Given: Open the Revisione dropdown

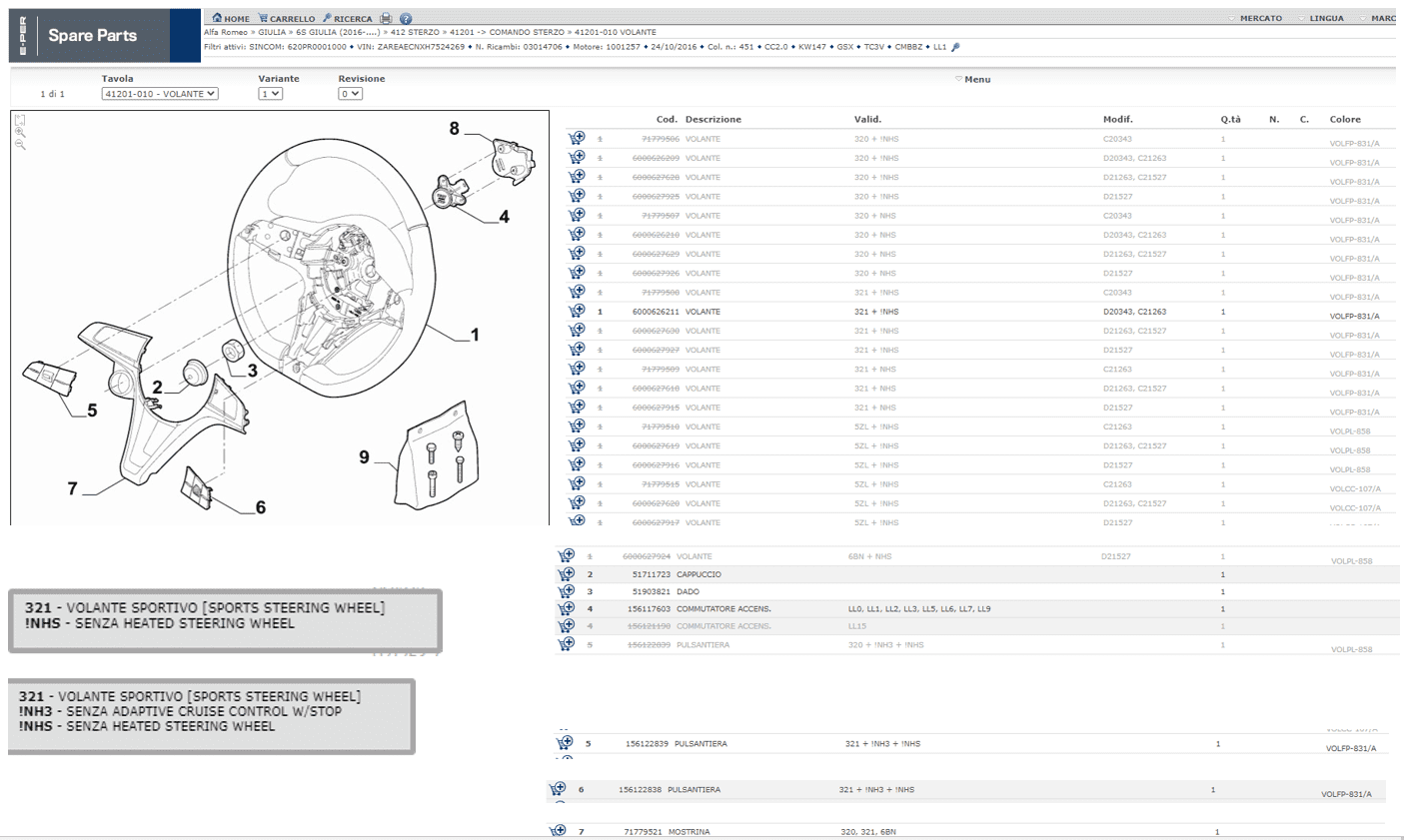Looking at the screenshot, I should (x=350, y=94).
